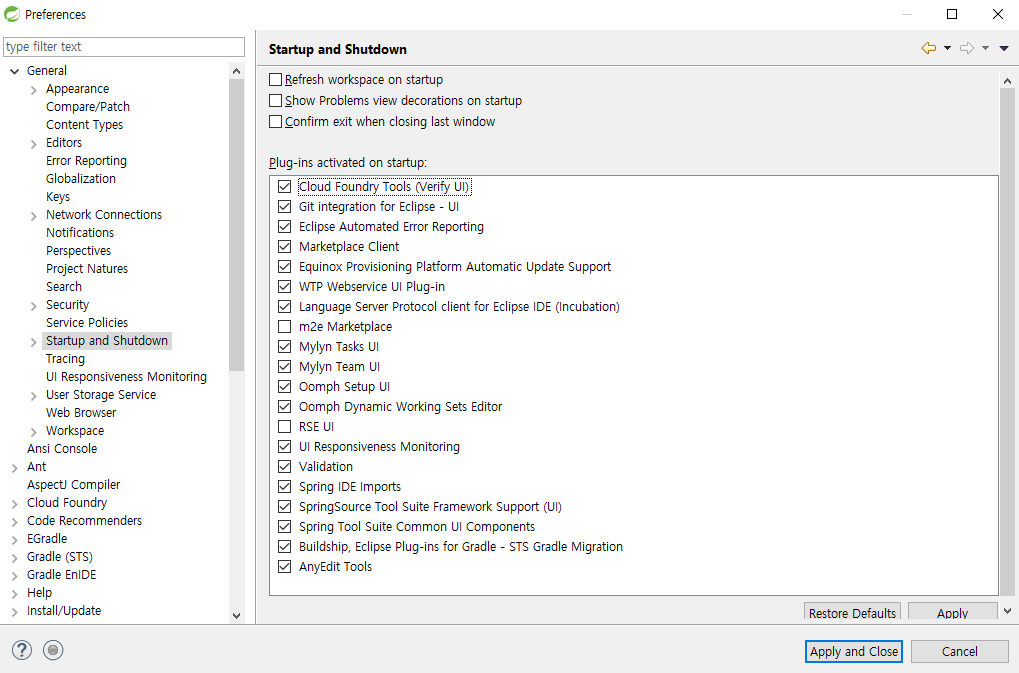Uncheck Git integration for Eclipse - UI
The height and width of the screenshot is (673, 1019).
point(284,207)
